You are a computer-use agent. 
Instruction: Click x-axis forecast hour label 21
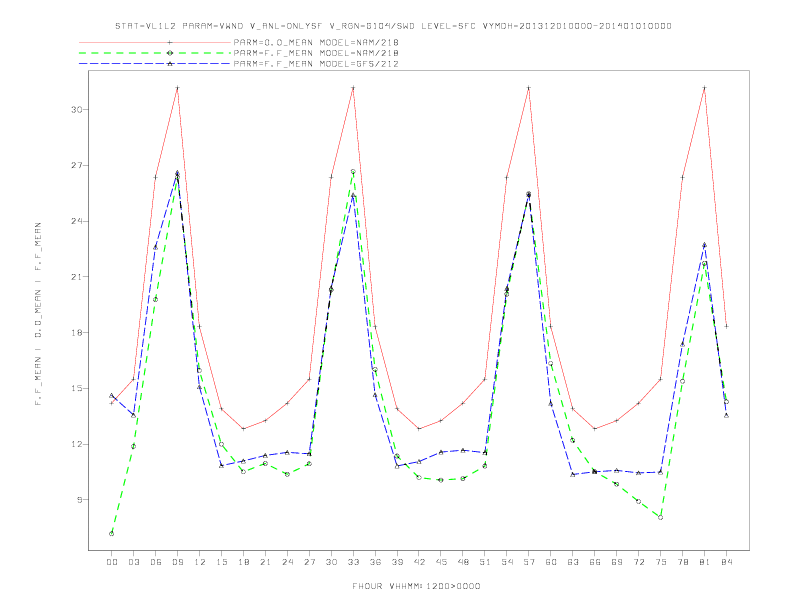[265, 562]
